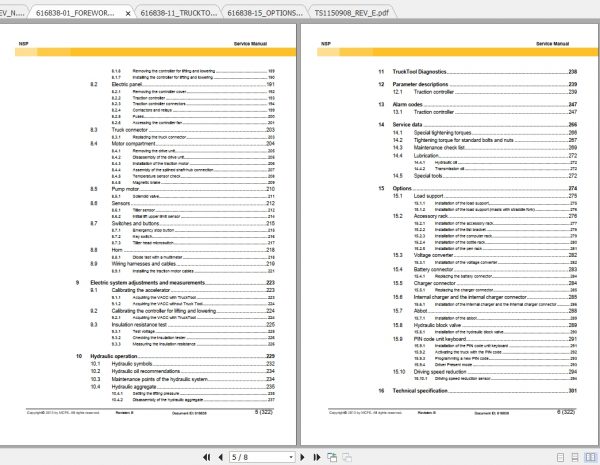Click the 15.4 Battery connector entry
This screenshot has width=600, height=465.
coord(484,269)
